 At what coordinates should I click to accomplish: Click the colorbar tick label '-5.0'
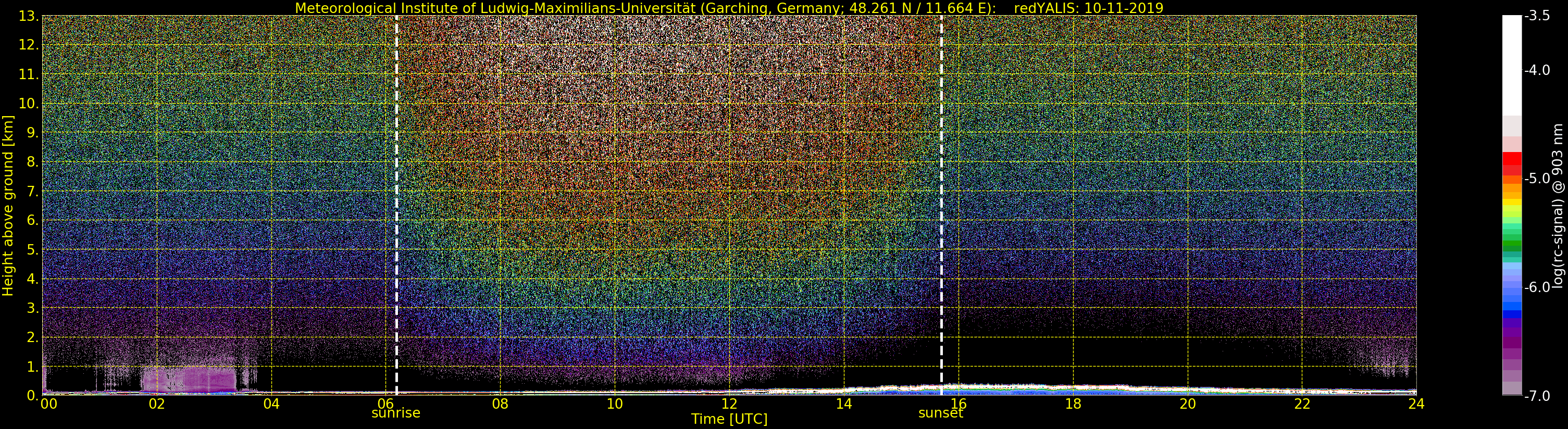1536,179
